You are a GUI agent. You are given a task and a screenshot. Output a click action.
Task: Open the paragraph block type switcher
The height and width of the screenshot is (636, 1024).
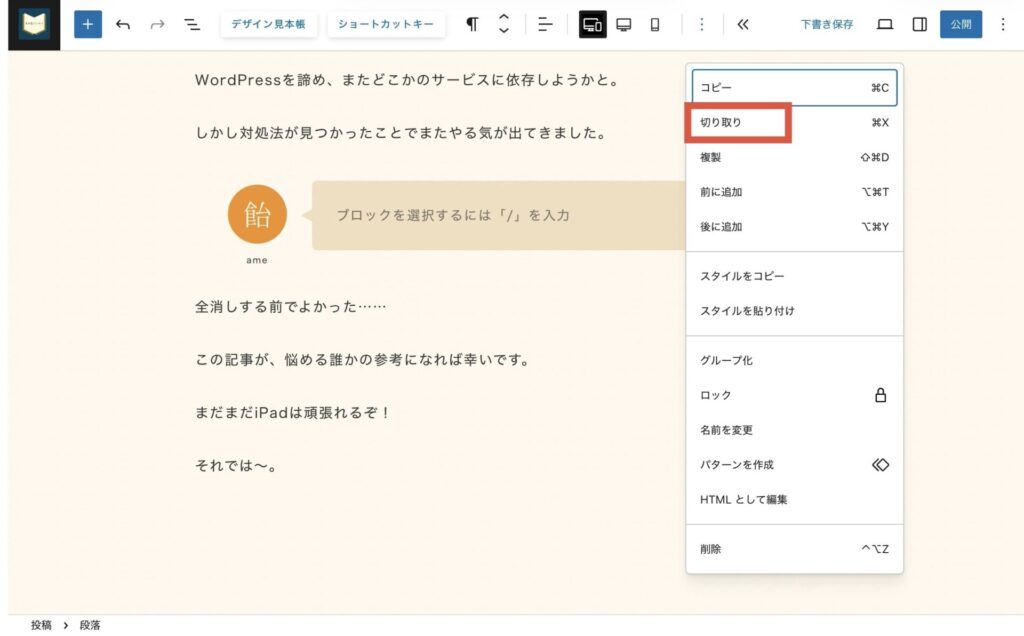472,24
